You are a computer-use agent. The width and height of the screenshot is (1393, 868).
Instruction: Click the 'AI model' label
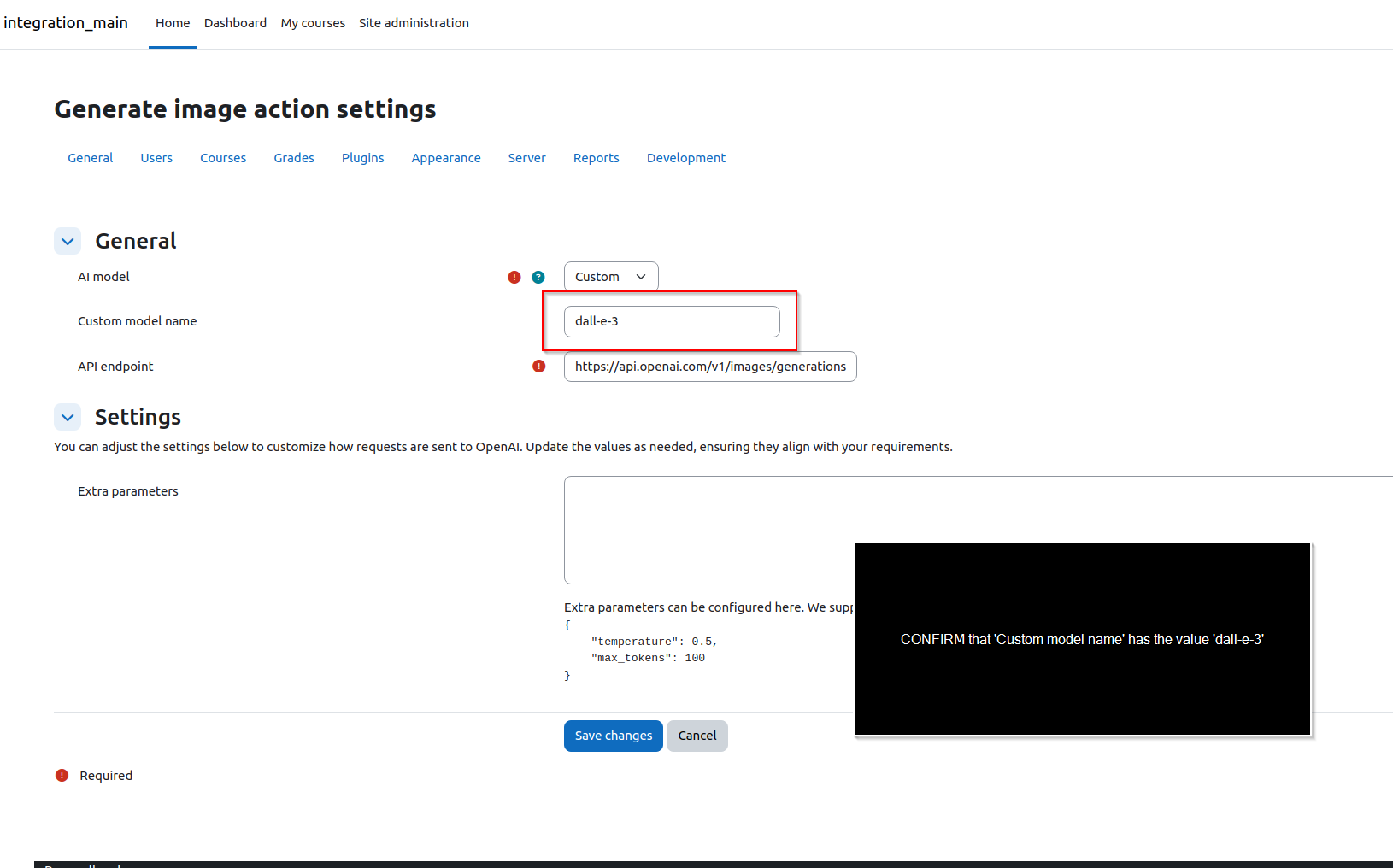tap(103, 277)
